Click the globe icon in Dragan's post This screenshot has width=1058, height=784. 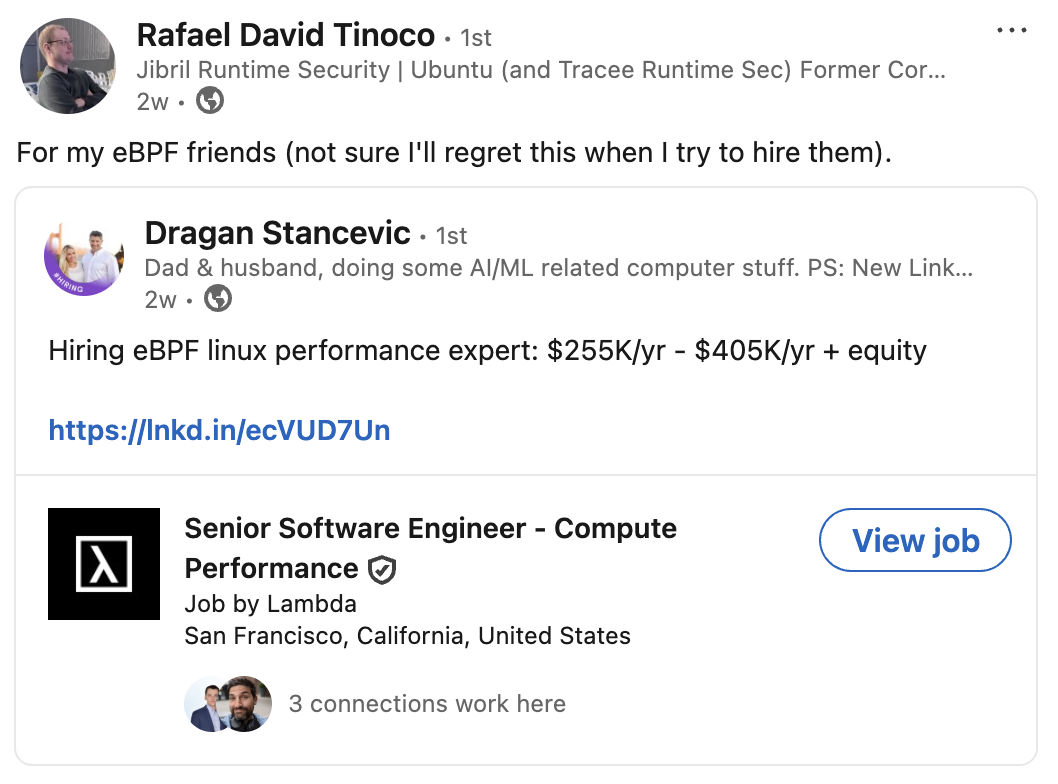click(218, 299)
